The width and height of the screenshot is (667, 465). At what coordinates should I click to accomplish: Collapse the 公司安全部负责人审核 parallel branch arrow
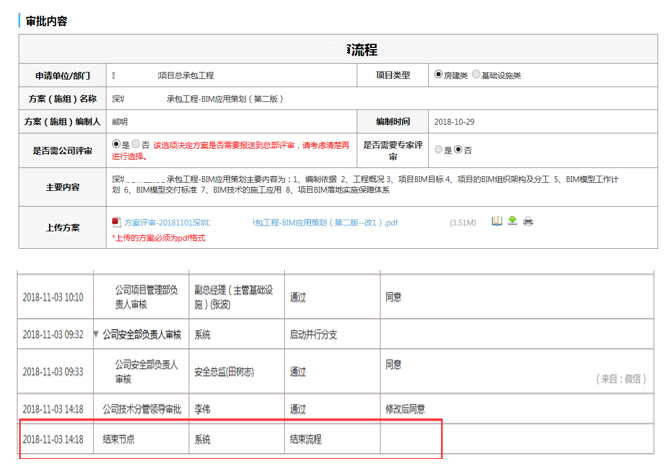pyautogui.click(x=96, y=334)
